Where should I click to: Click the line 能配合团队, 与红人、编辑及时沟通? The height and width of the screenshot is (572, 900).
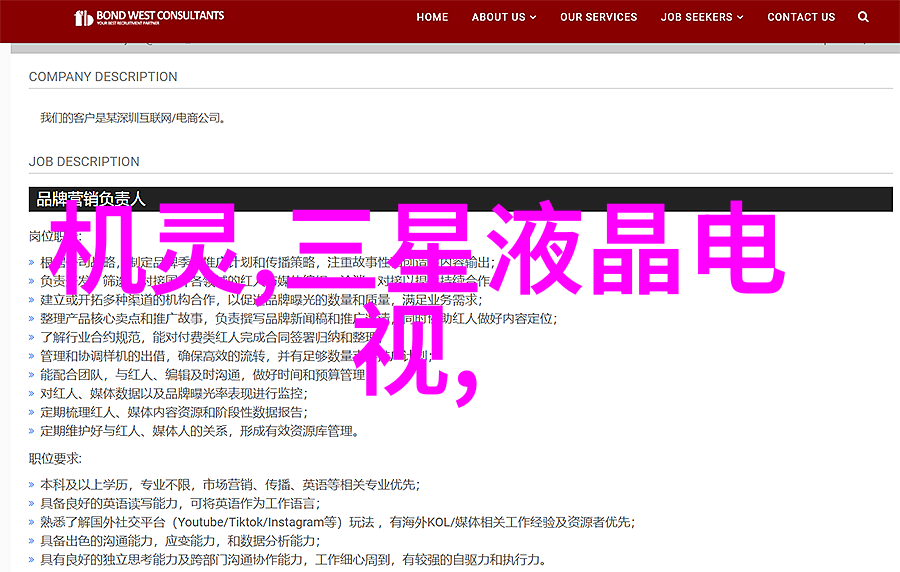202,375
